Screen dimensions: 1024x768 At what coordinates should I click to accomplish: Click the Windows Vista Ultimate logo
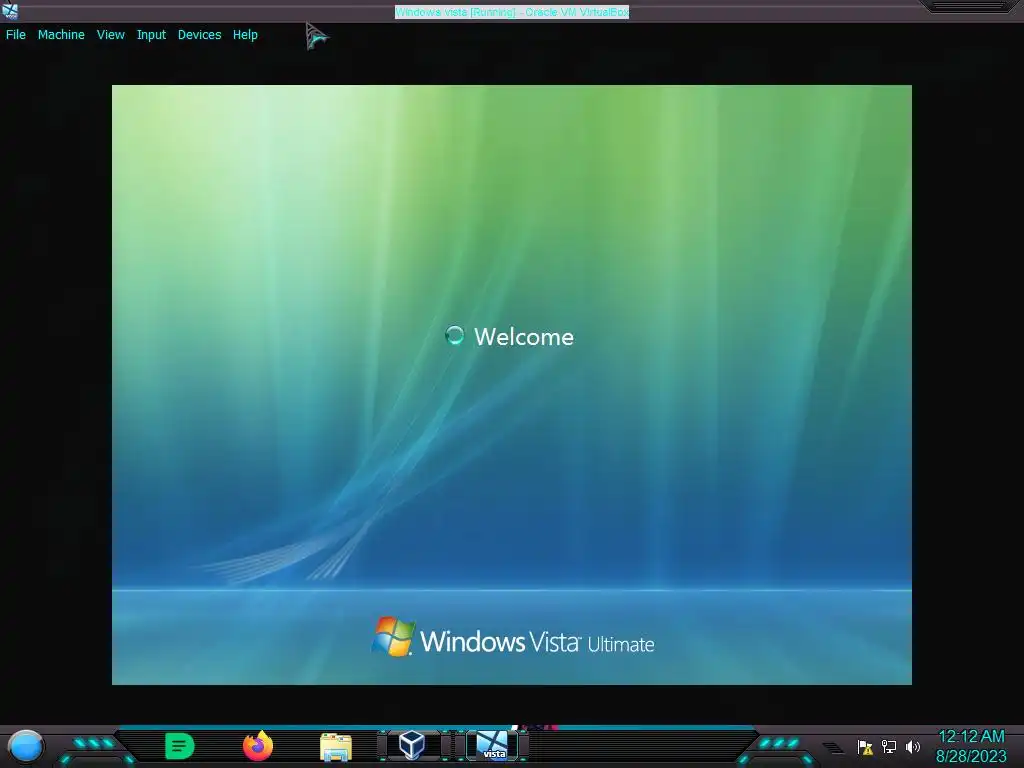(513, 637)
